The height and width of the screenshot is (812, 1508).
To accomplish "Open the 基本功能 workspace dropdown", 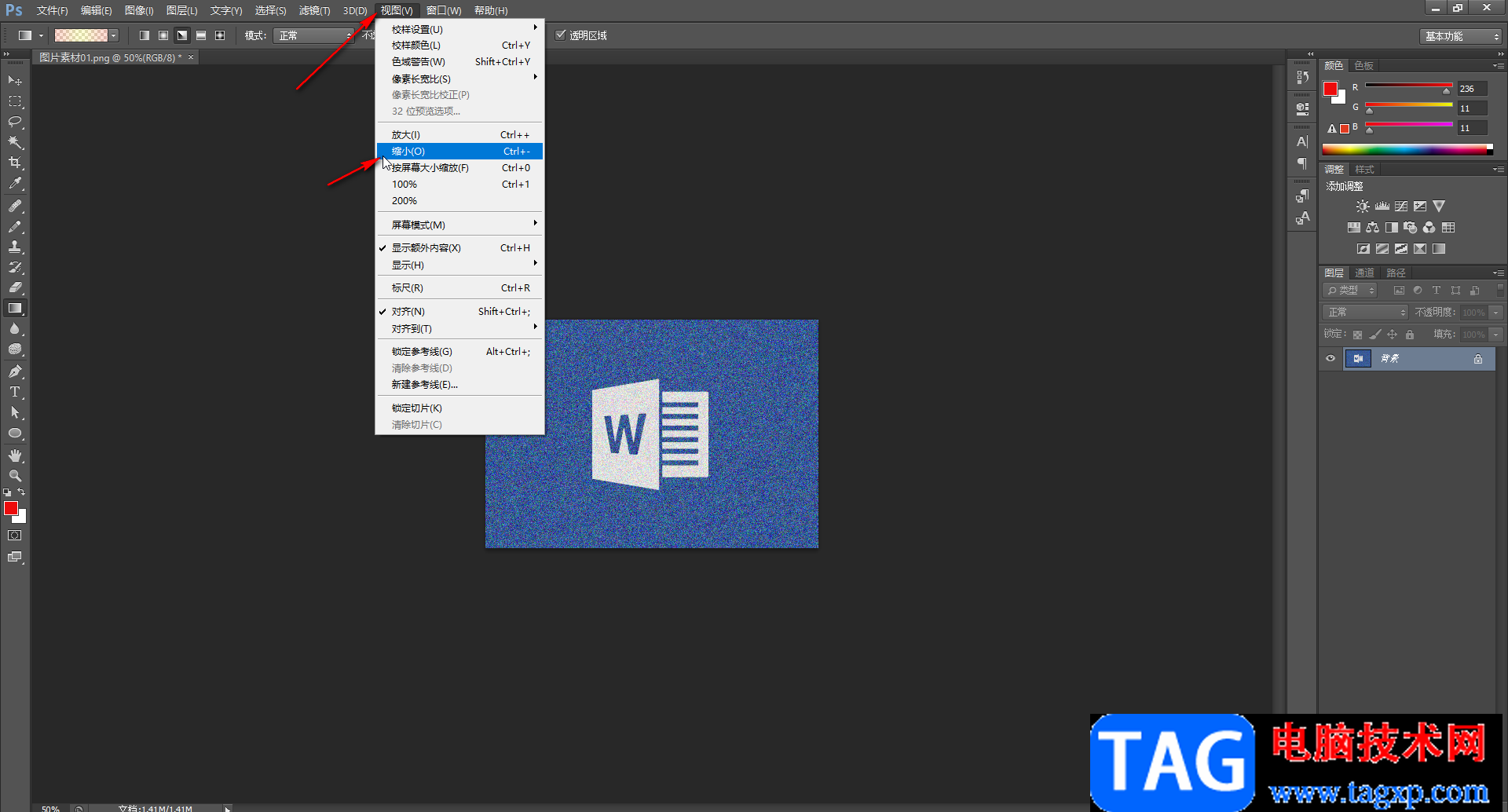I will (1460, 36).
